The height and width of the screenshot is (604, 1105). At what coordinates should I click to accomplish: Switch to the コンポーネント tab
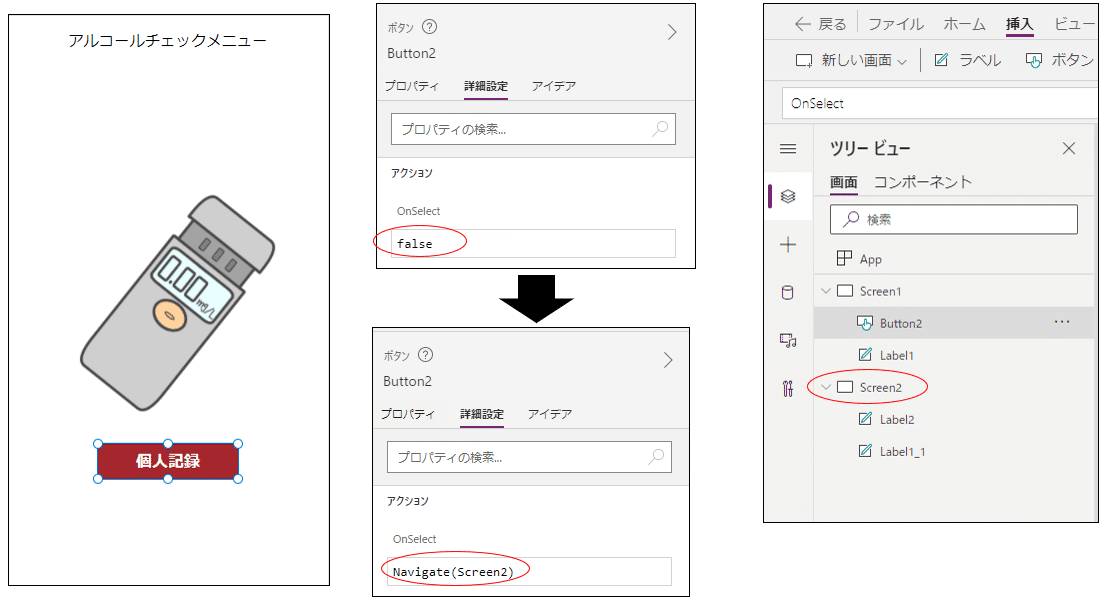[x=922, y=182]
